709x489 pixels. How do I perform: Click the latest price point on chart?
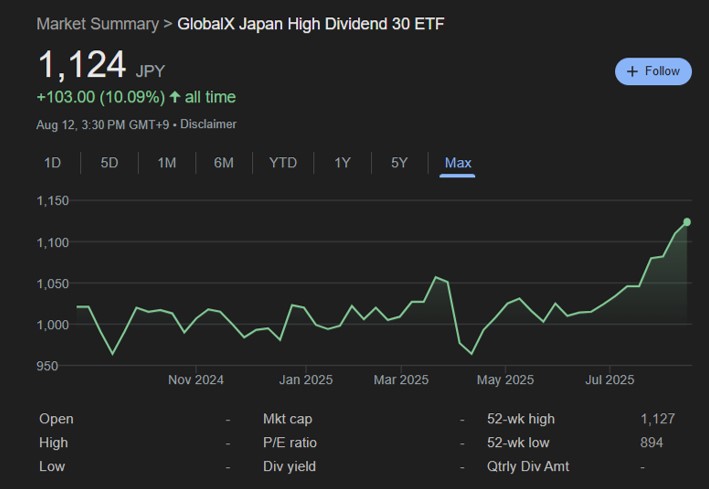(687, 222)
